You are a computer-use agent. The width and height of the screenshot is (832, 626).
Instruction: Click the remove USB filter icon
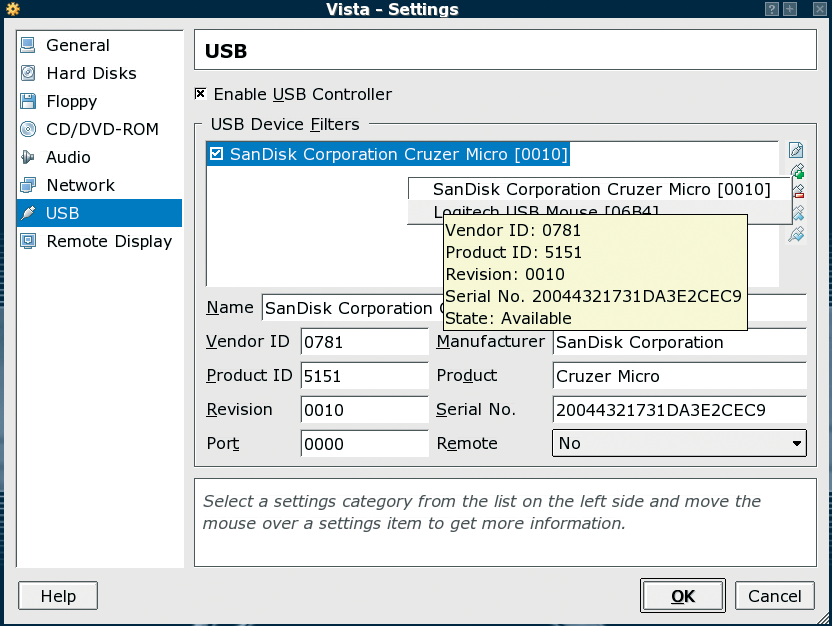[798, 192]
